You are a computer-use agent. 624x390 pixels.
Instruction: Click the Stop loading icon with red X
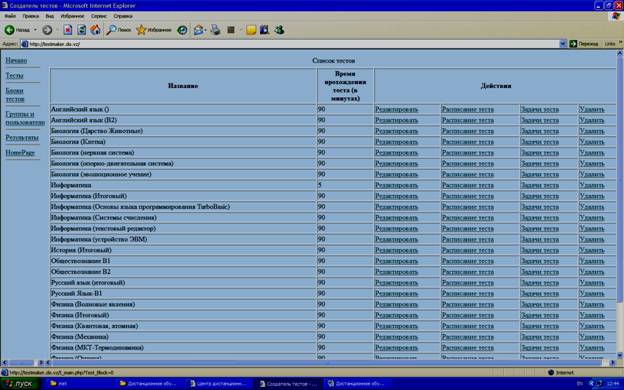tap(68, 30)
